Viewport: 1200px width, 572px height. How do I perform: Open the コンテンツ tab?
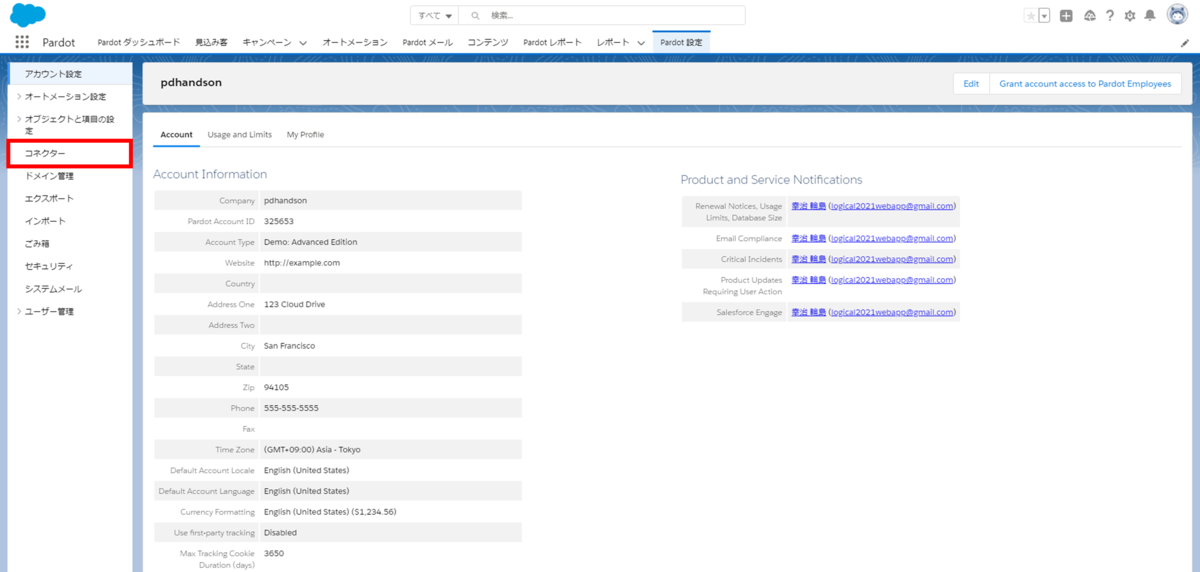point(488,42)
